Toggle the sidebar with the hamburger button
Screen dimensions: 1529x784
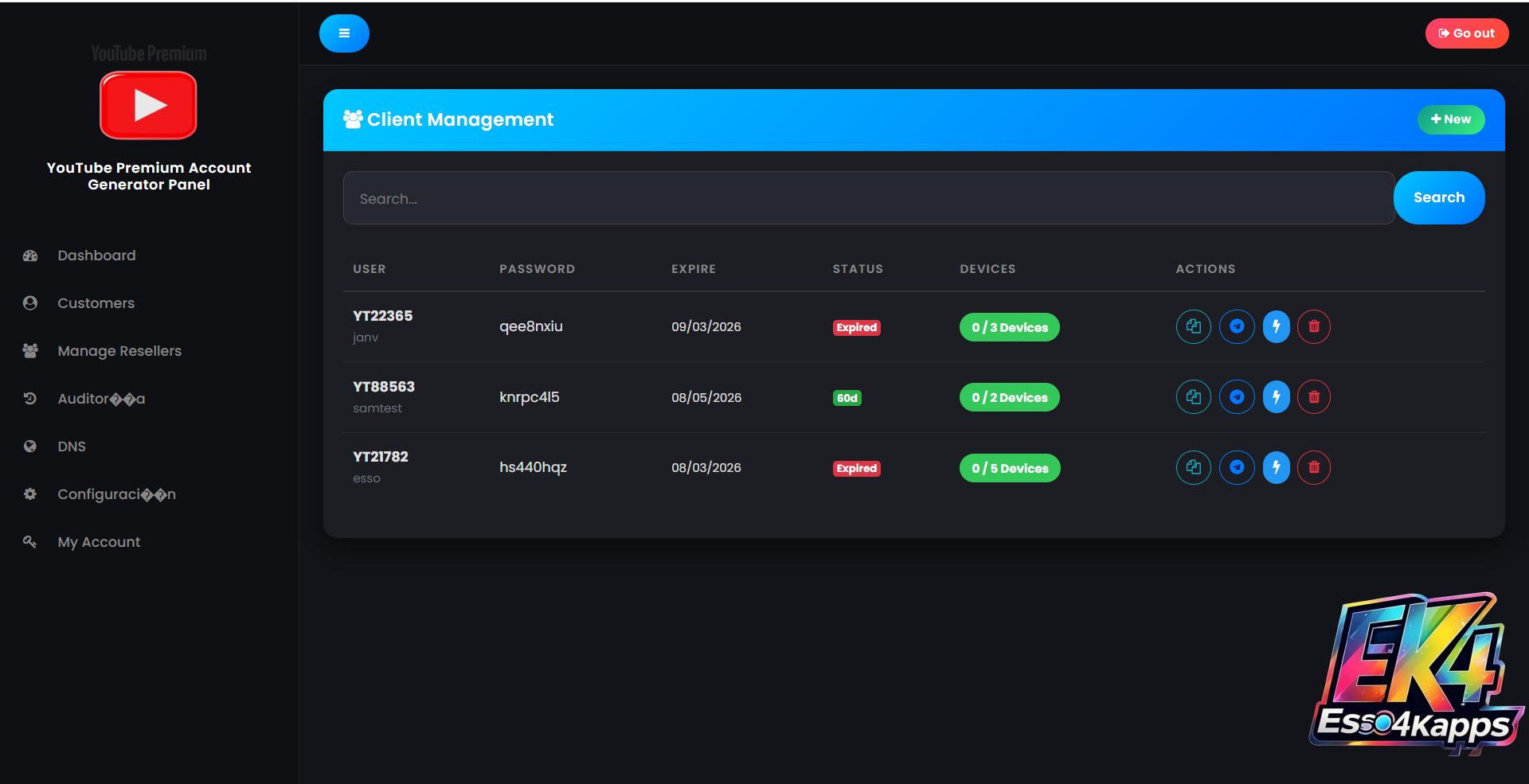click(344, 33)
